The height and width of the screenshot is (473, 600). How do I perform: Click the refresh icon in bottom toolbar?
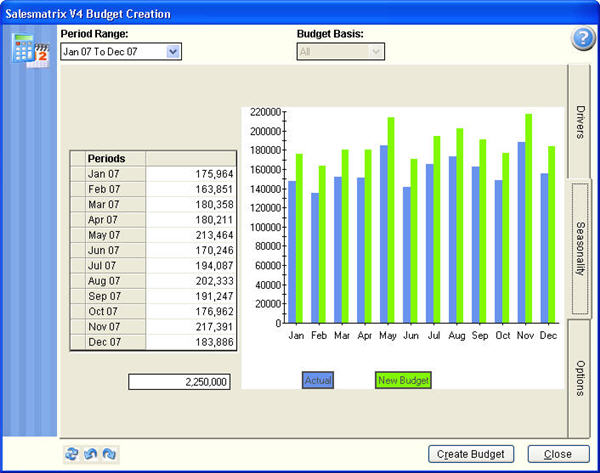(71, 453)
